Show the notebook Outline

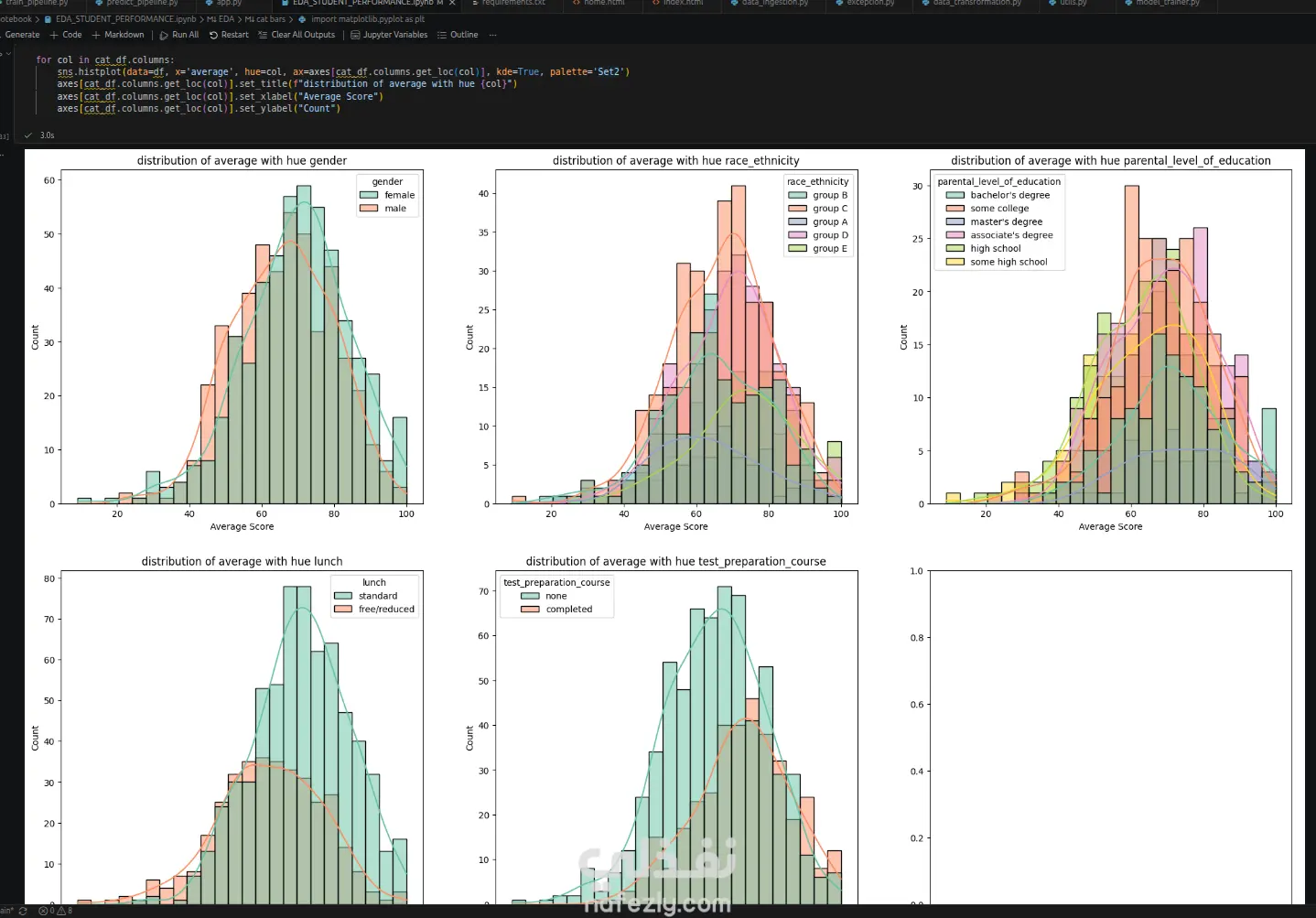[458, 35]
